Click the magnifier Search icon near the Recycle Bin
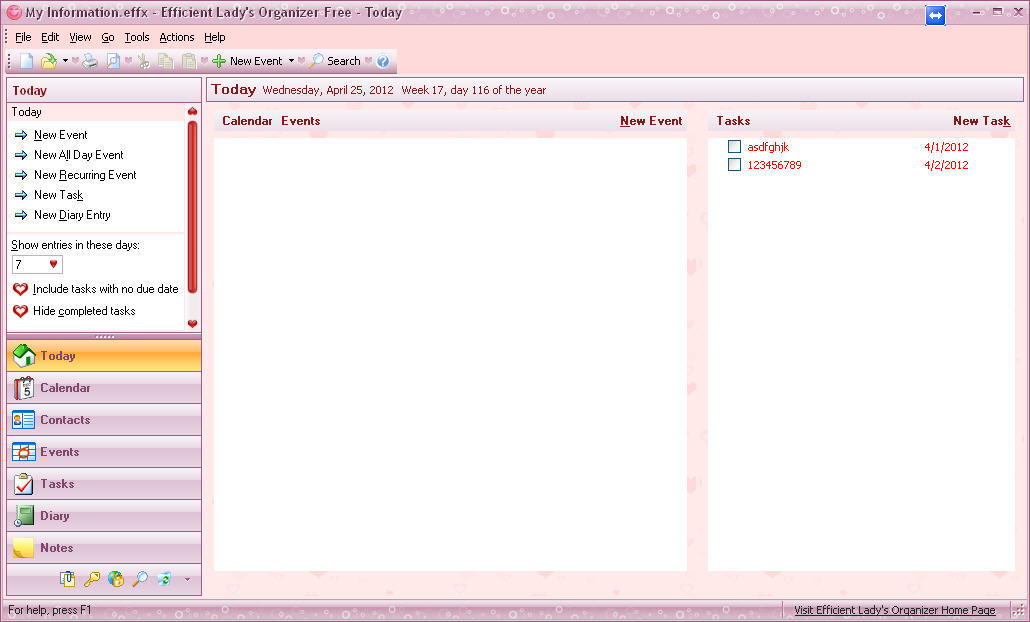This screenshot has width=1030, height=622. click(x=142, y=579)
